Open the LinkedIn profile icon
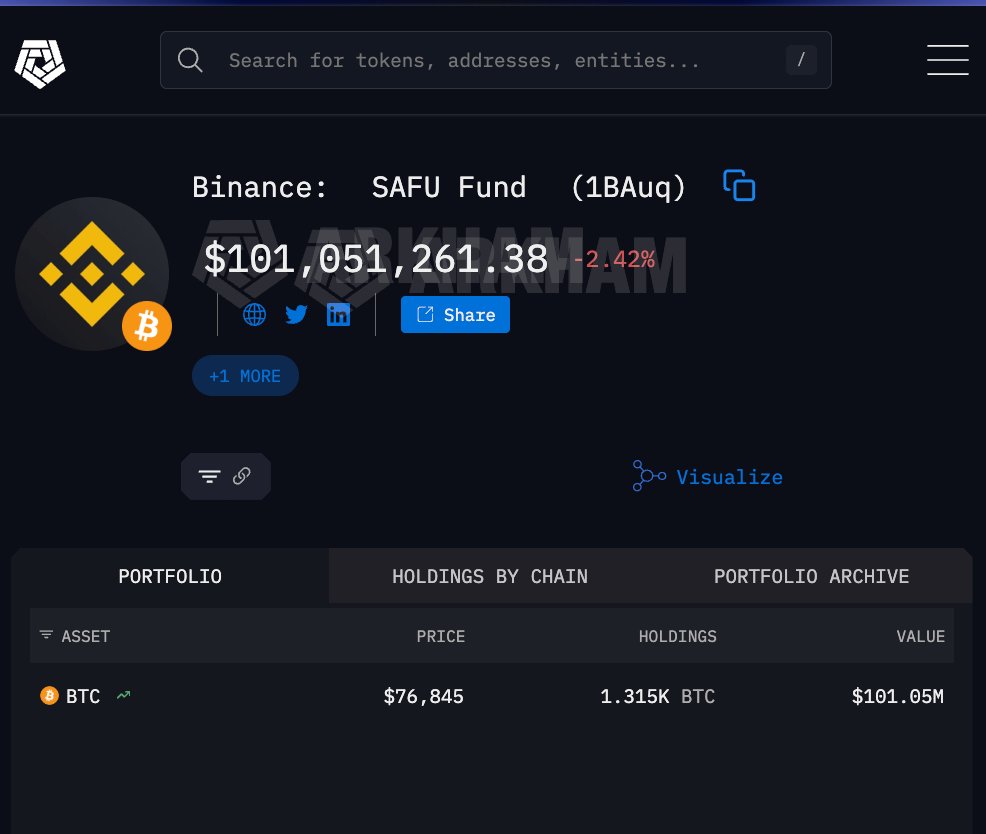 point(339,315)
